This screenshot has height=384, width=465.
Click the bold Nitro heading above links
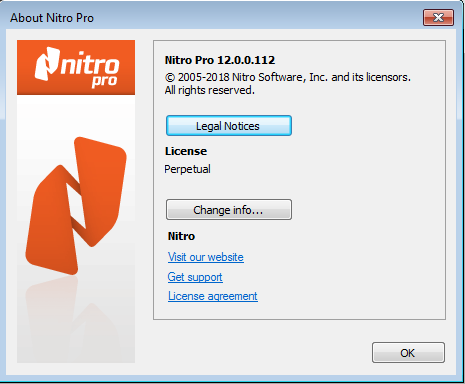point(181,236)
